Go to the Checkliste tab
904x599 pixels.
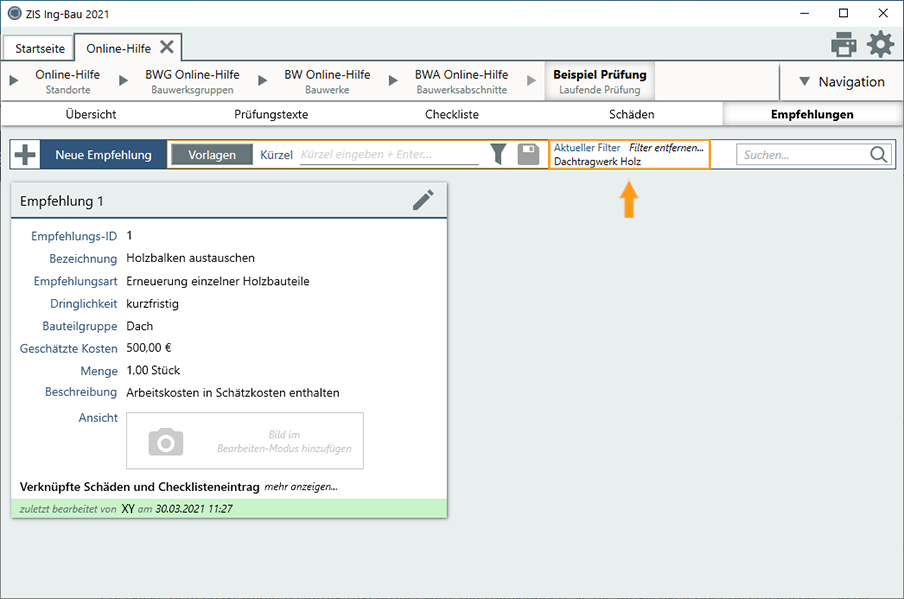[x=452, y=114]
